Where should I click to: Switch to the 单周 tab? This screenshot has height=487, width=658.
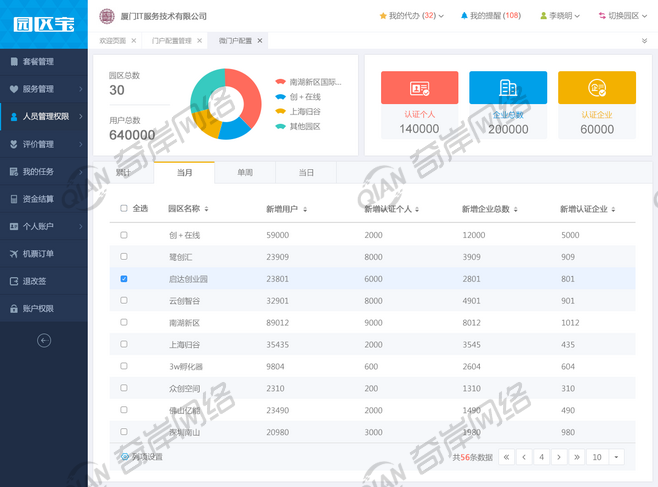point(245,173)
